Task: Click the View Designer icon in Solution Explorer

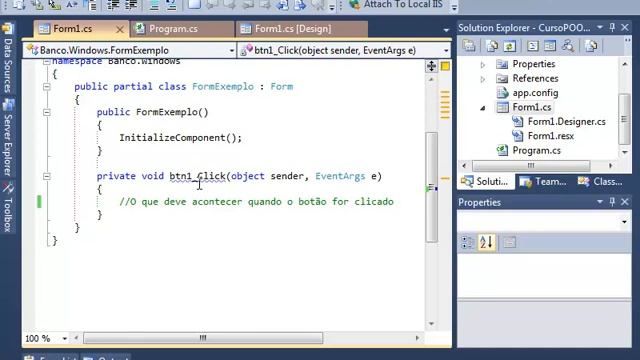Action: pyautogui.click(x=550, y=46)
